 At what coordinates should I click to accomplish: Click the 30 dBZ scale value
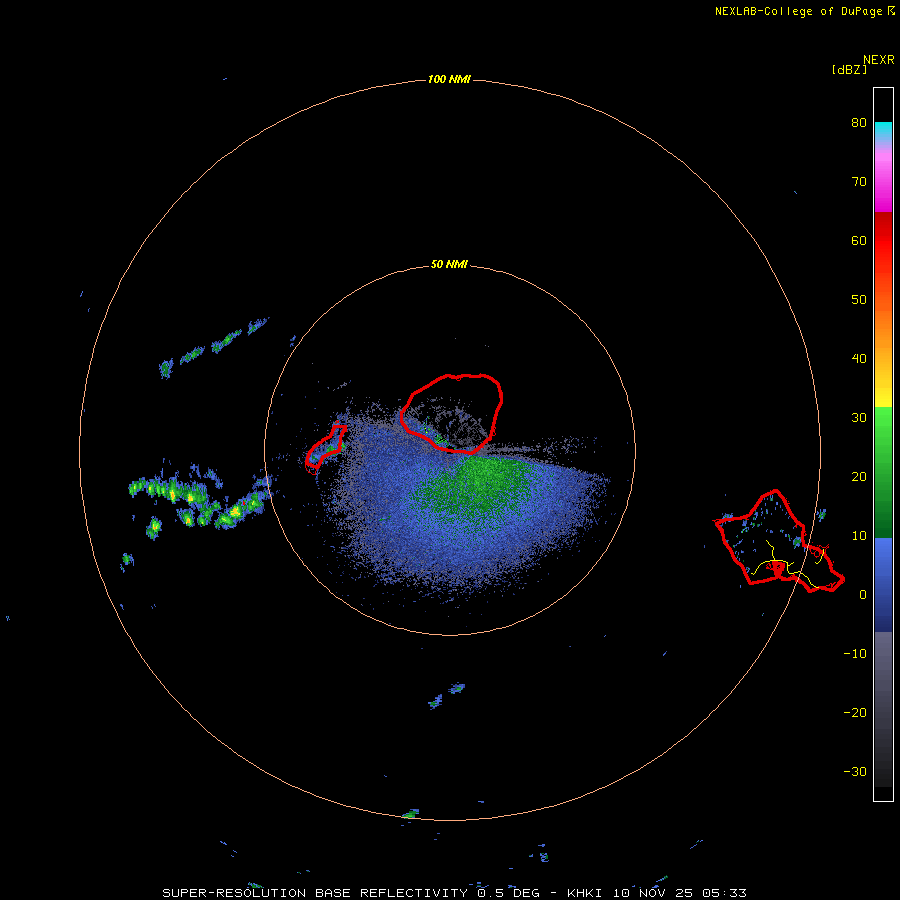pos(859,417)
